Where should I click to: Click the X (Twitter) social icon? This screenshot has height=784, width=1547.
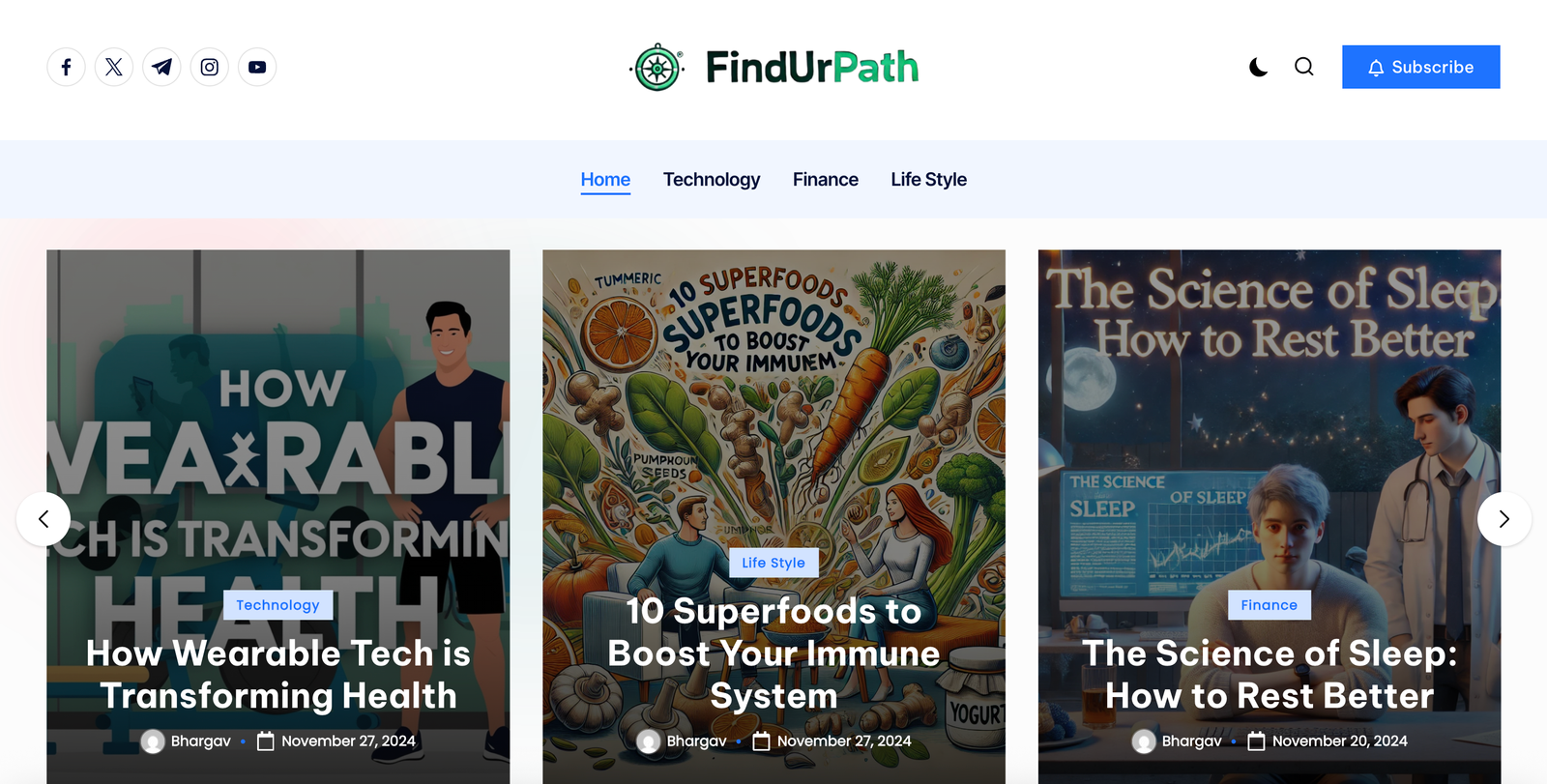click(114, 67)
